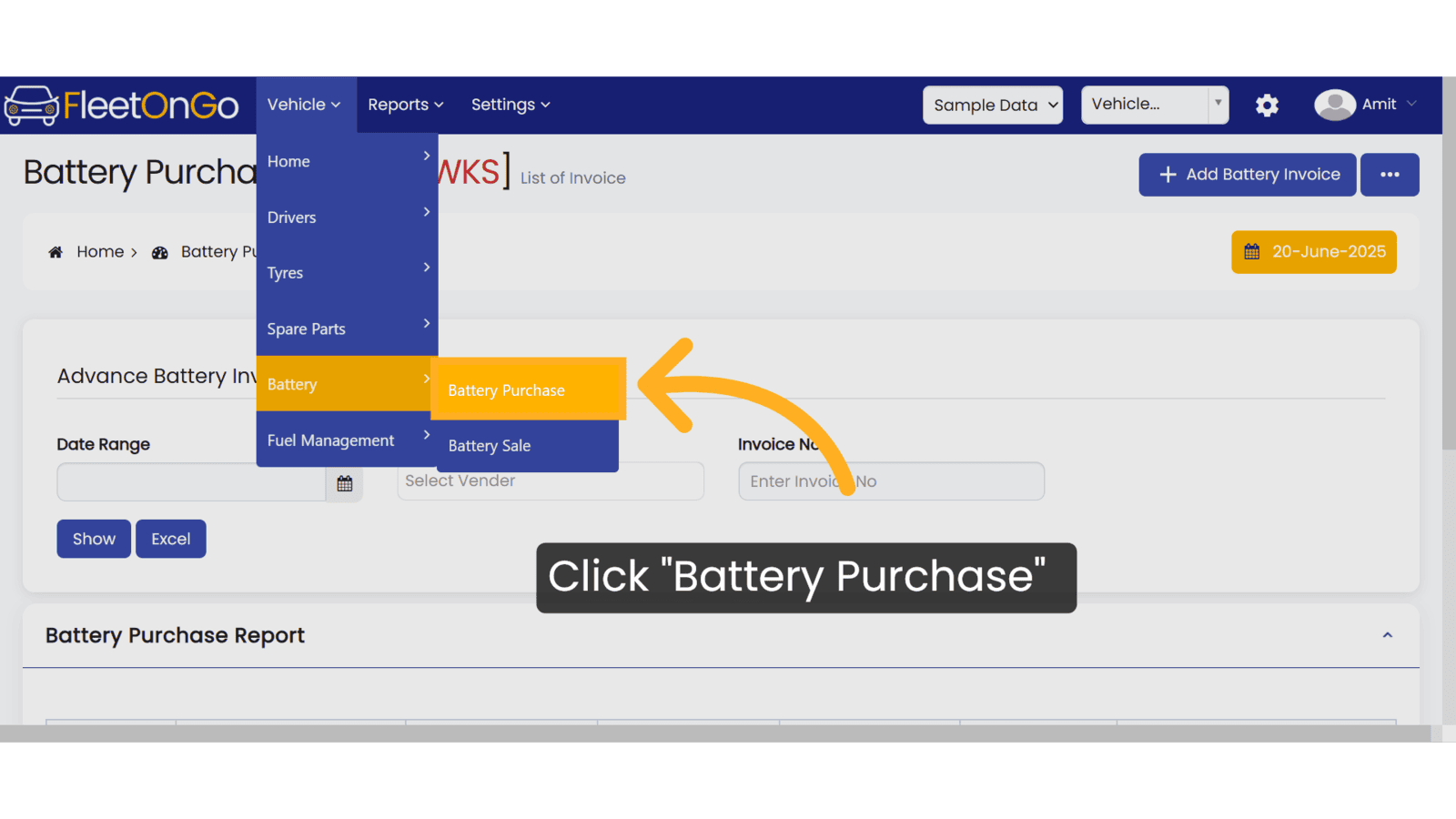The height and width of the screenshot is (819, 1456).
Task: Click the Excel export button
Action: (x=171, y=539)
